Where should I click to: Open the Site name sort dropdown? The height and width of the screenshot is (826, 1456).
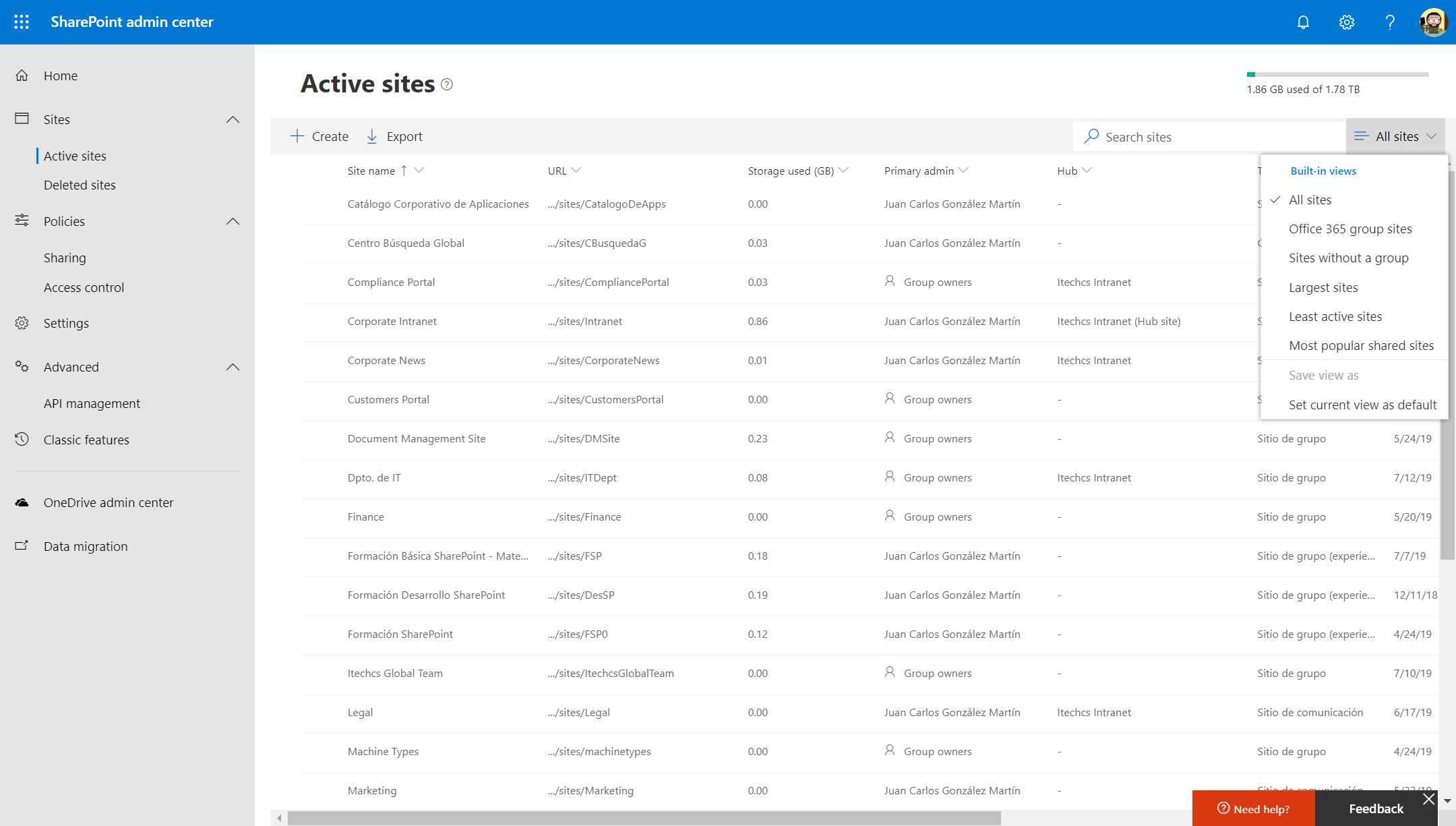click(x=419, y=171)
